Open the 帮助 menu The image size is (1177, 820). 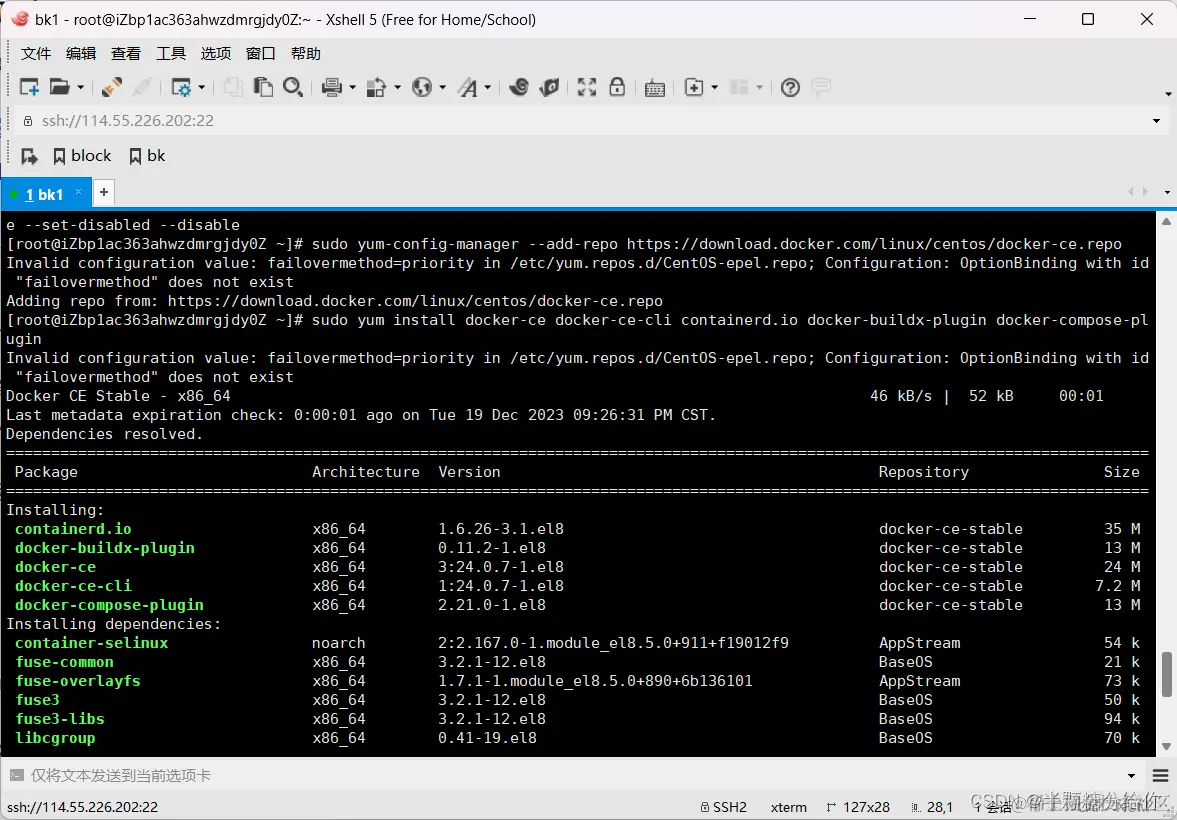click(306, 53)
